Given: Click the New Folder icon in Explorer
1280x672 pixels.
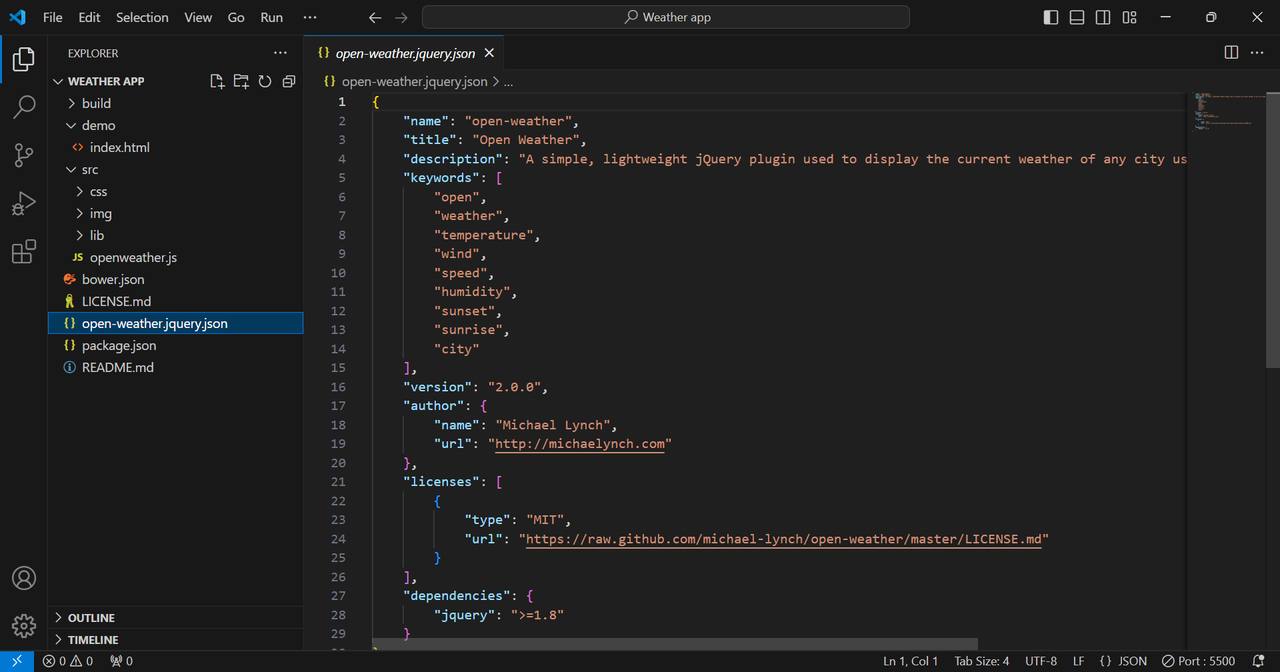Looking at the screenshot, I should (x=241, y=81).
